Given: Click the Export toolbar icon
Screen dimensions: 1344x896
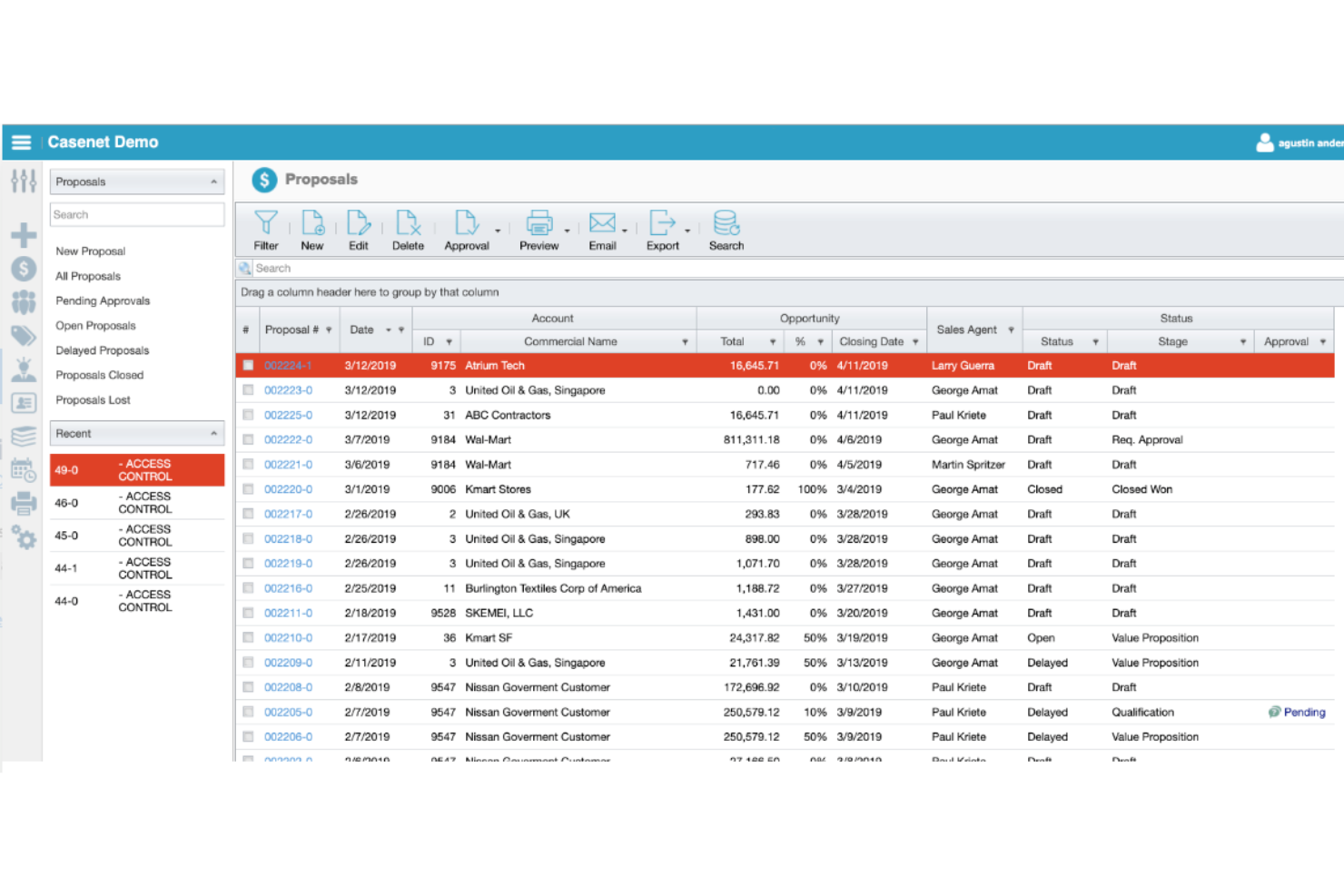Looking at the screenshot, I should coord(662,223).
